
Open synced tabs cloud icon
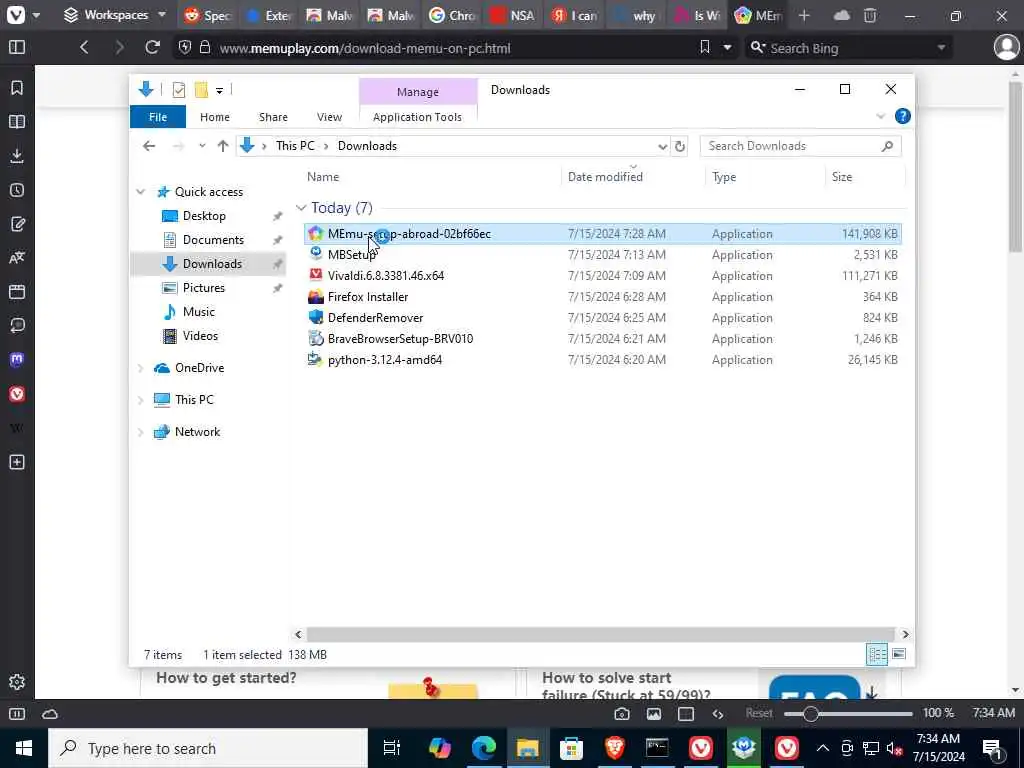click(x=842, y=15)
